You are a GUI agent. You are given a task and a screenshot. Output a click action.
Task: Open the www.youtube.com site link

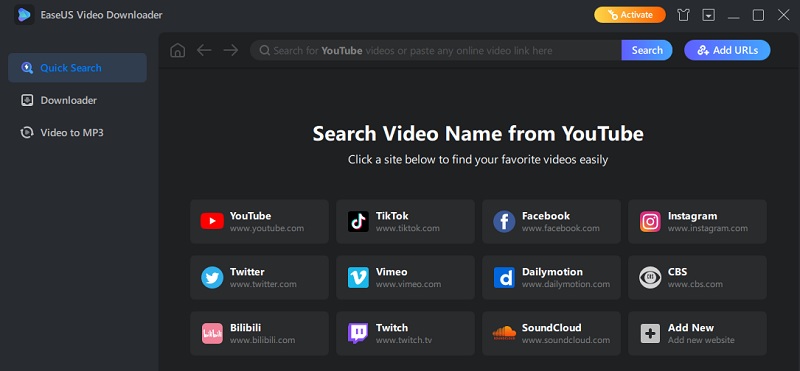[267, 229]
